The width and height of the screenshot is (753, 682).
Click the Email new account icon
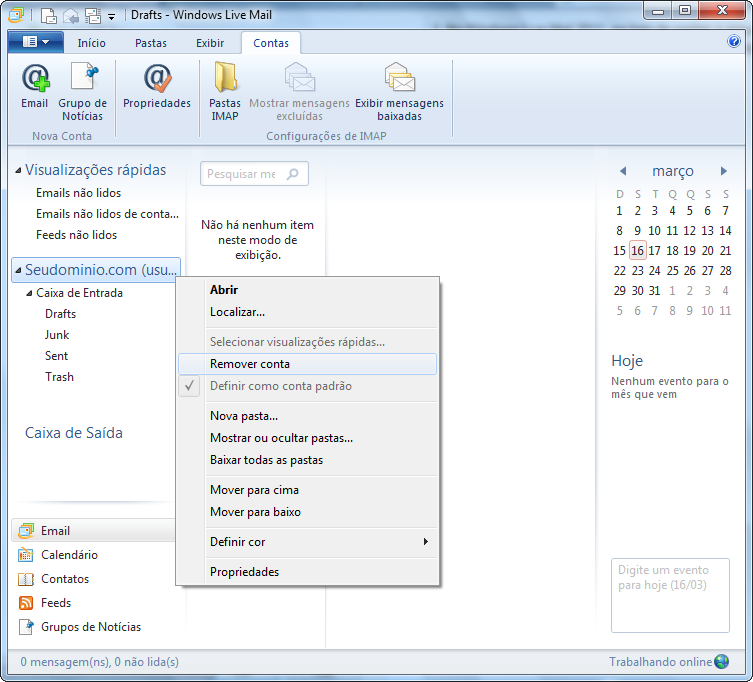[35, 79]
